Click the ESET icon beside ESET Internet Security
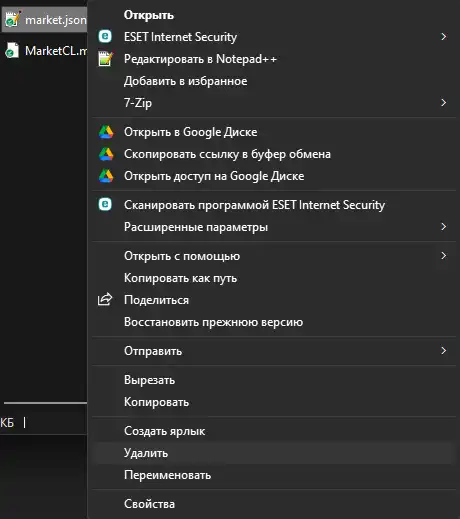460x519 pixels. pyautogui.click(x=105, y=36)
